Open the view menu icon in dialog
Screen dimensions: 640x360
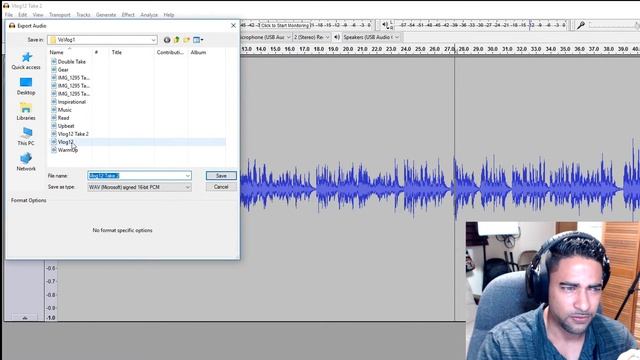(198, 40)
